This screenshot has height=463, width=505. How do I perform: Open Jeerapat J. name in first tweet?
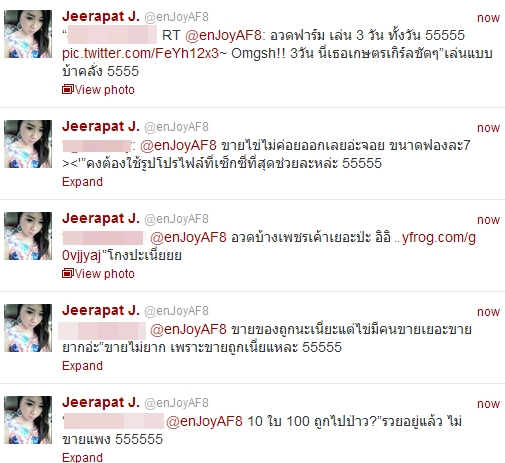tap(101, 16)
